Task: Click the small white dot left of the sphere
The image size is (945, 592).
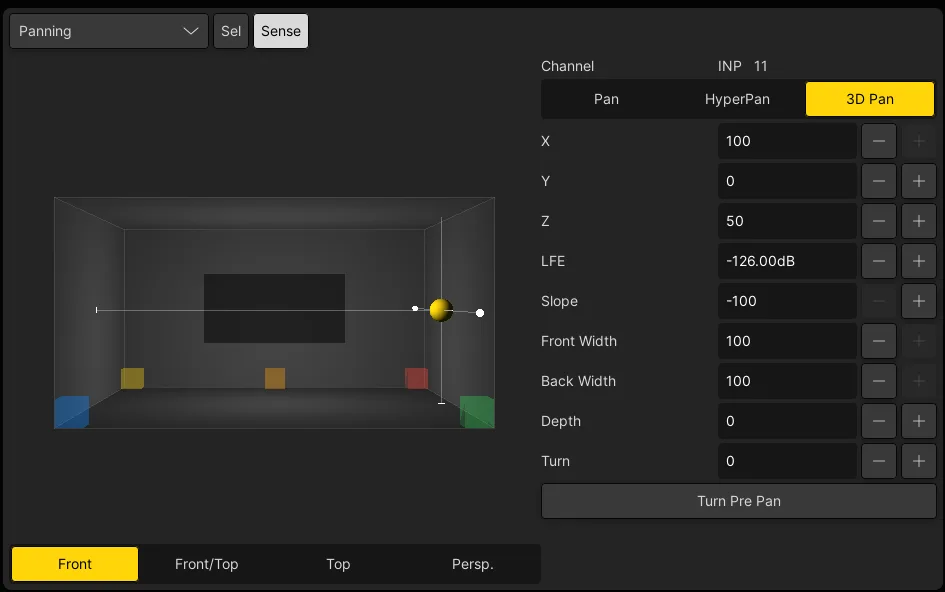Action: pos(415,308)
